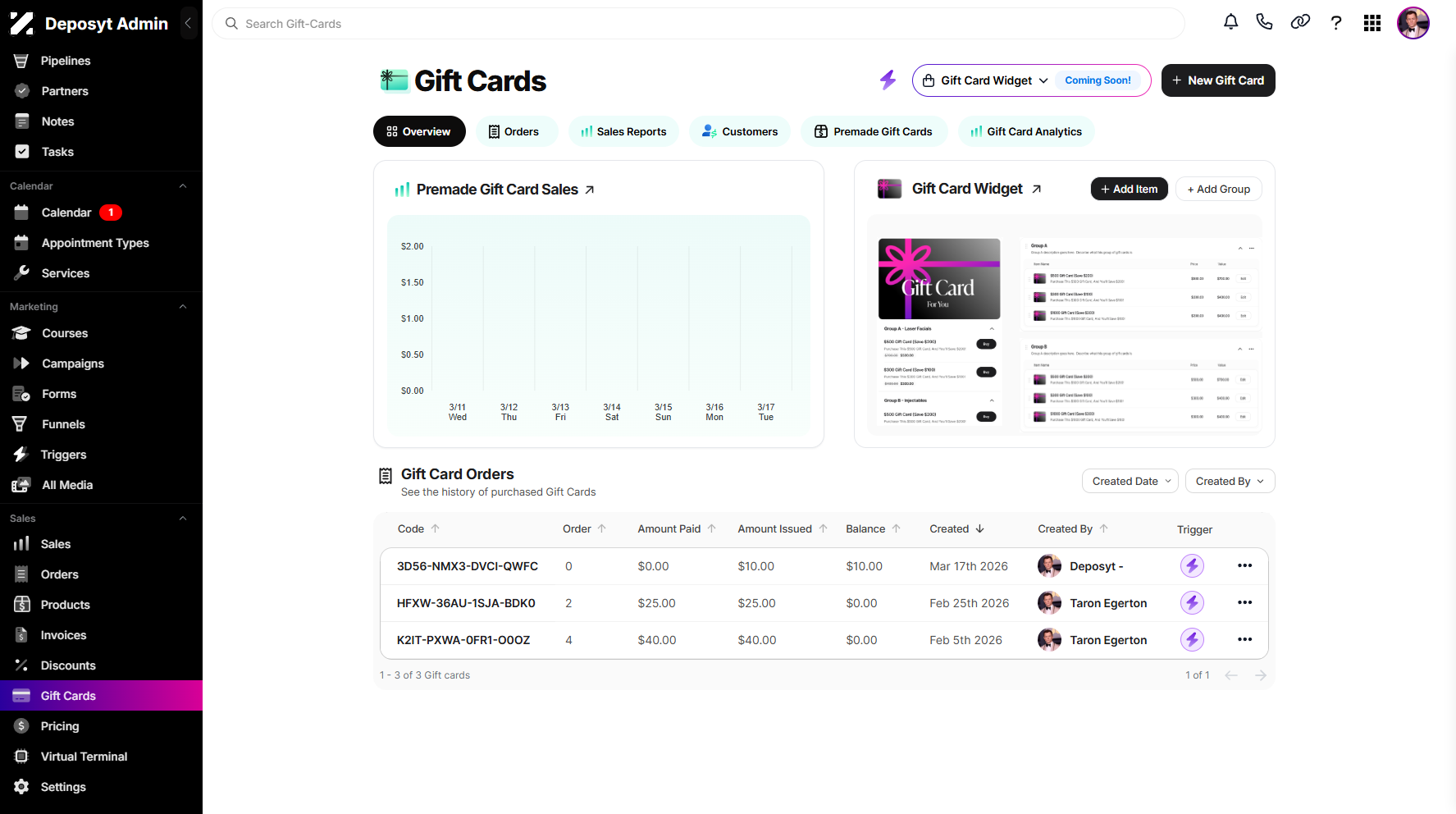
Task: Switch to the Customers tab
Action: (x=740, y=131)
